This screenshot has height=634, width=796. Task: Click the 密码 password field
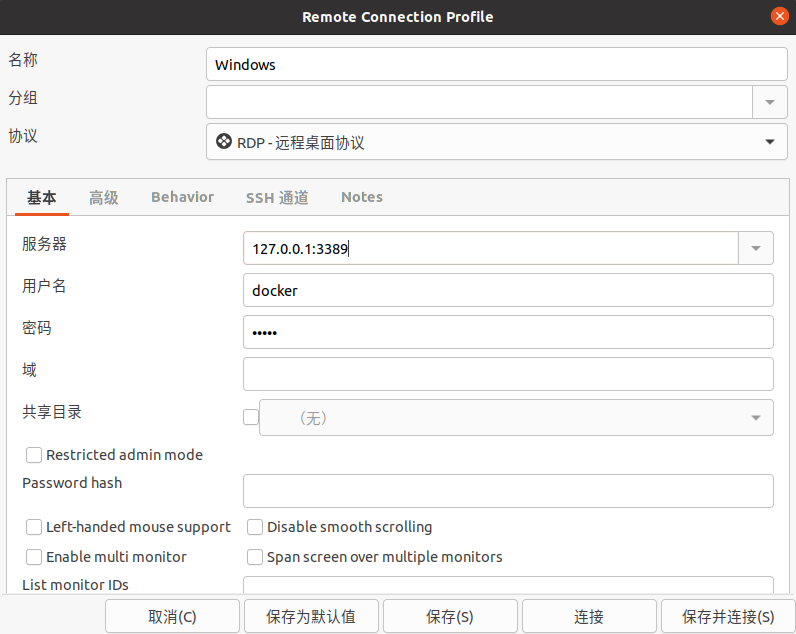pos(508,332)
